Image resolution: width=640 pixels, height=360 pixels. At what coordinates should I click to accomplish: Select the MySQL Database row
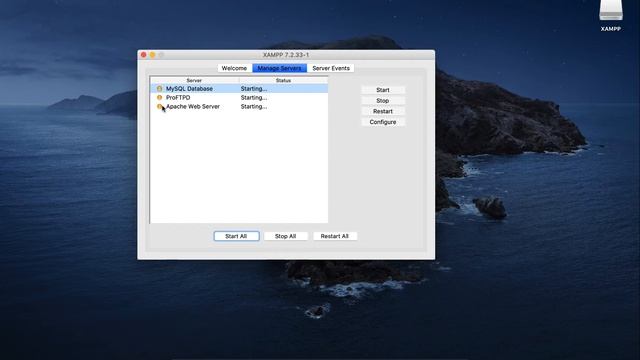point(239,89)
